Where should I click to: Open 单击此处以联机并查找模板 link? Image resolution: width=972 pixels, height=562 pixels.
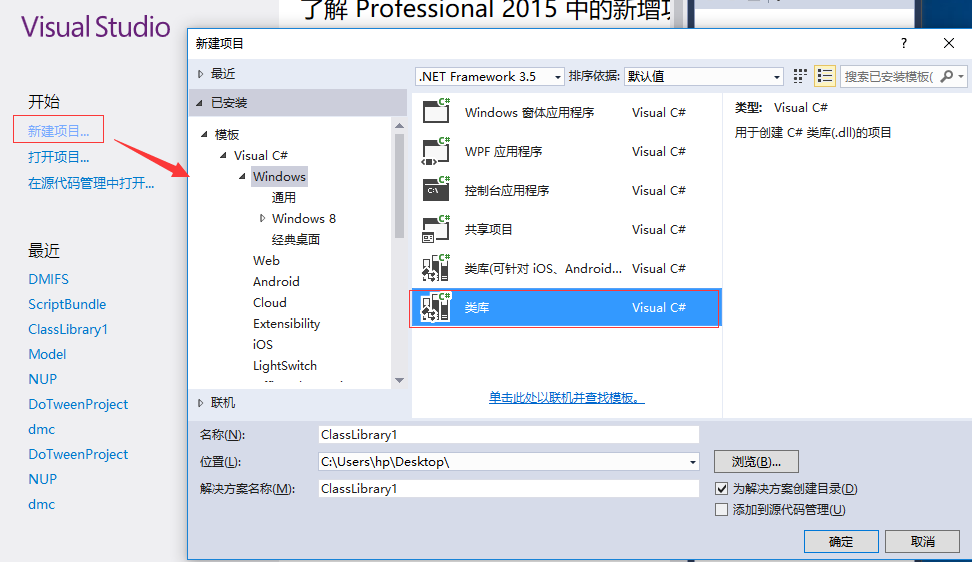[567, 398]
